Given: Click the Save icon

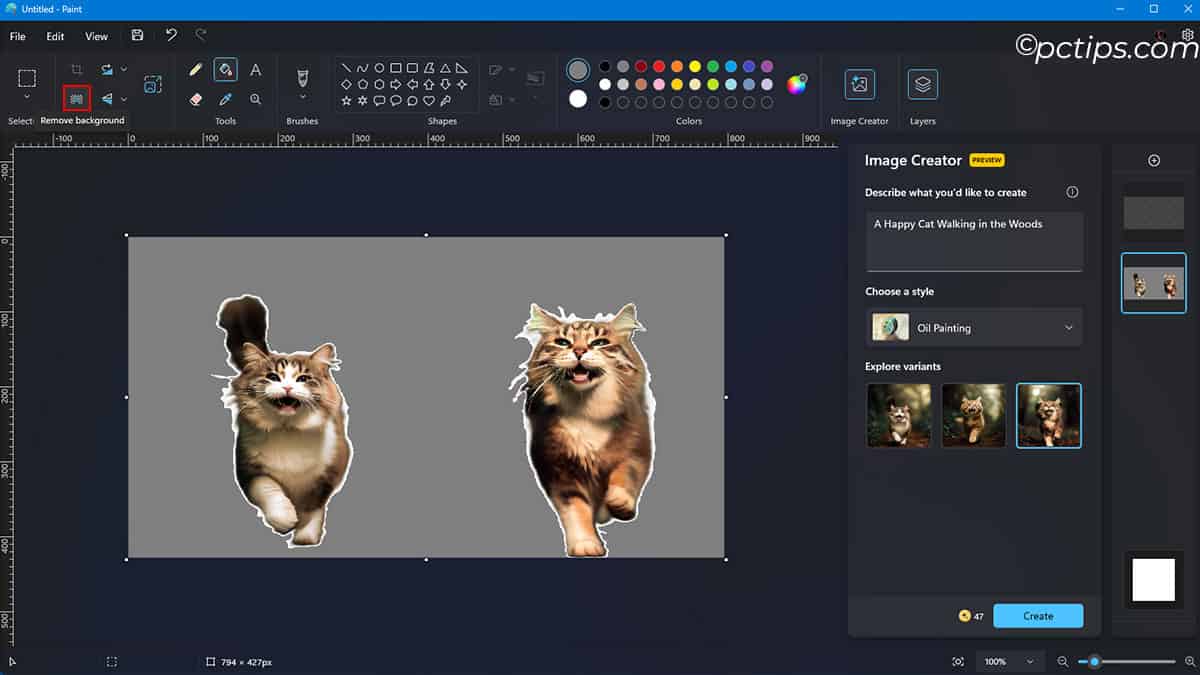Looking at the screenshot, I should (x=137, y=36).
